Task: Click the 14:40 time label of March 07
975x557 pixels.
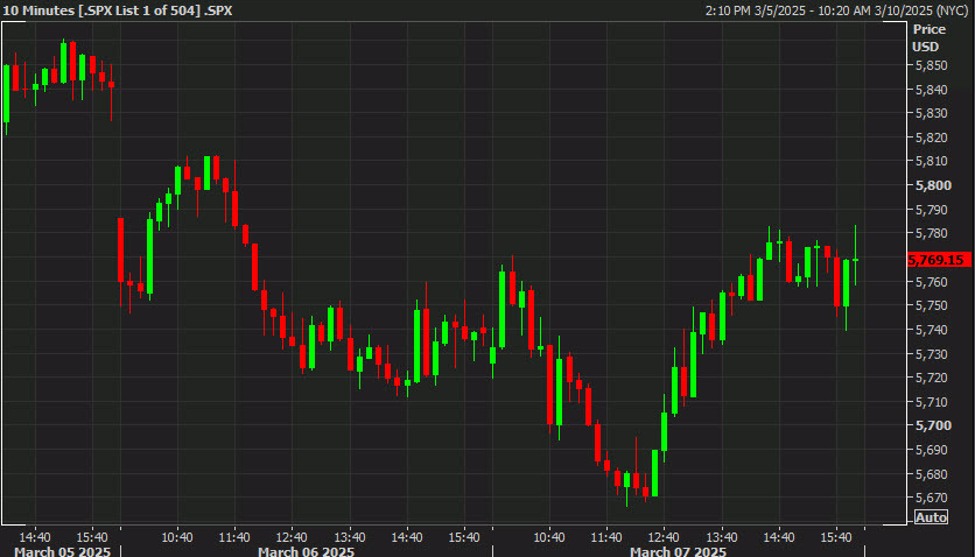Action: (779, 536)
